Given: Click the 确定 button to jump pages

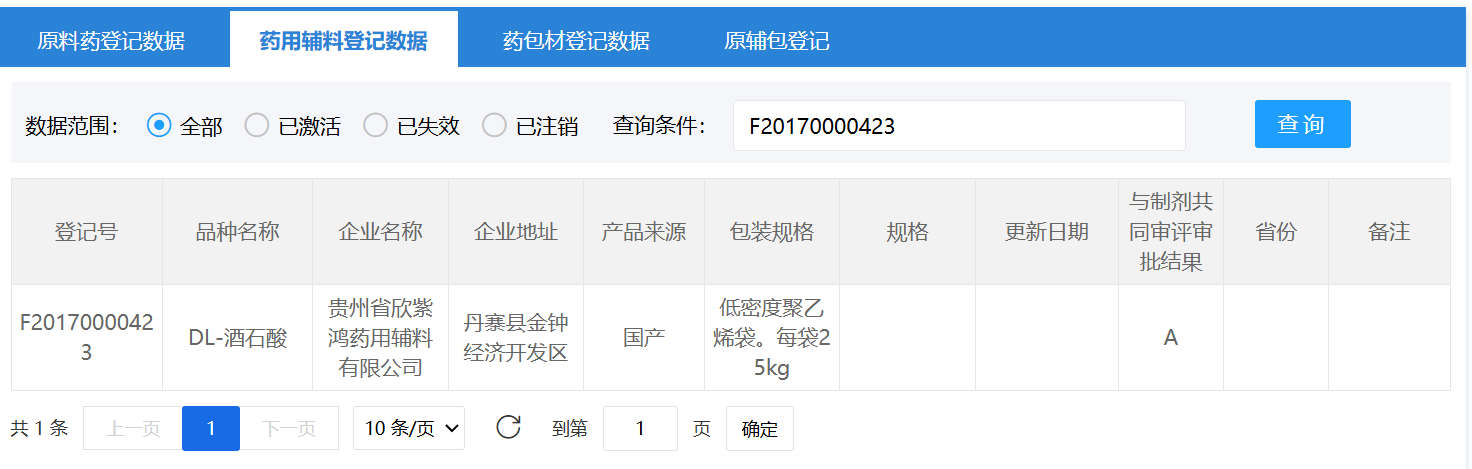Looking at the screenshot, I should [759, 429].
